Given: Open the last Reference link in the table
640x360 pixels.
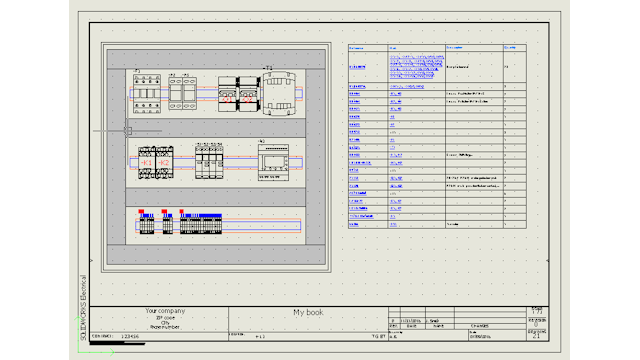Looking at the screenshot, I should pyautogui.click(x=354, y=224).
